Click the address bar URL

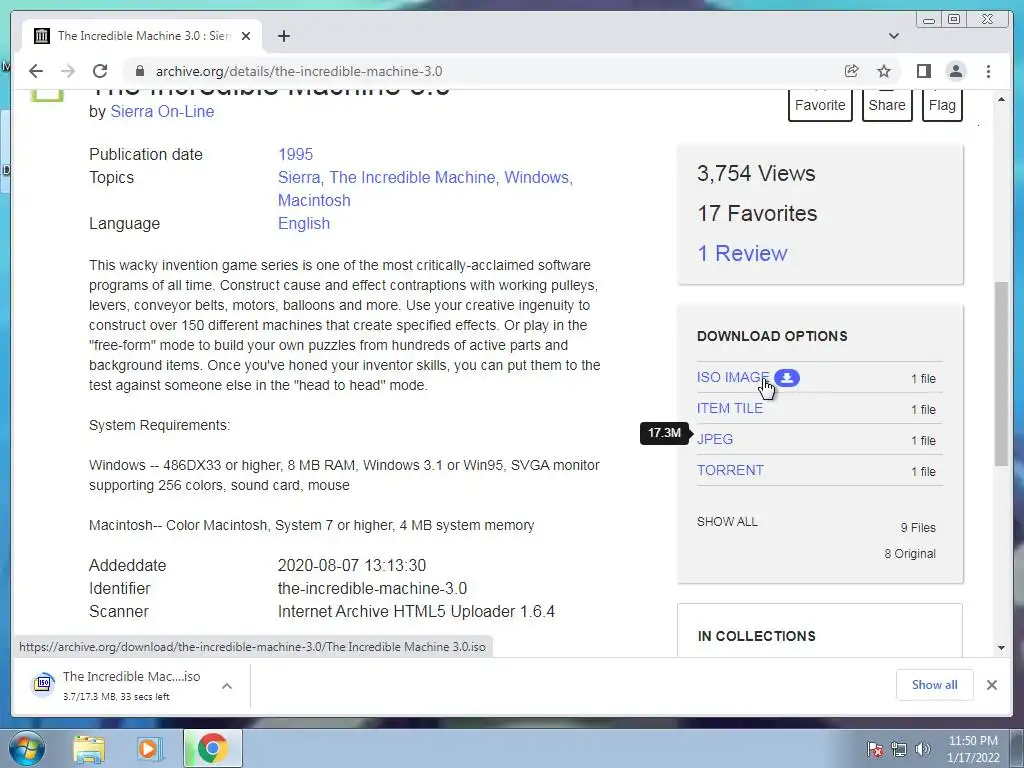point(299,71)
